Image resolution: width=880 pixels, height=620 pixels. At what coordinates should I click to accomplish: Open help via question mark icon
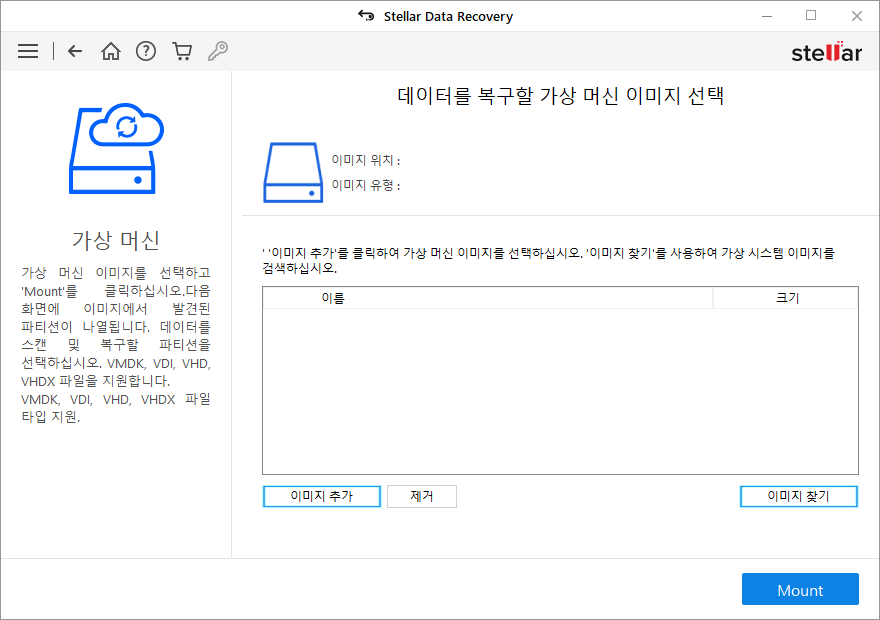pyautogui.click(x=146, y=51)
